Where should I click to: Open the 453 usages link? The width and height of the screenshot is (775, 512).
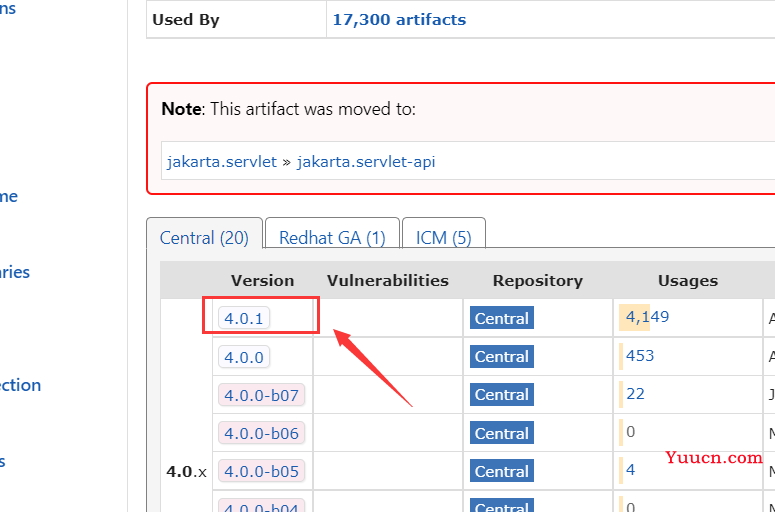pos(640,355)
